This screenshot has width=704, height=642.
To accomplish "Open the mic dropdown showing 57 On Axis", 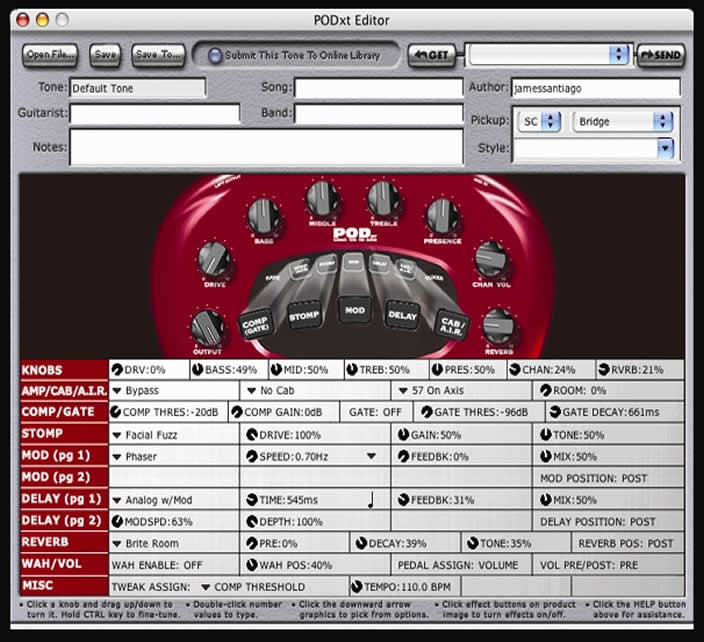I will point(403,391).
